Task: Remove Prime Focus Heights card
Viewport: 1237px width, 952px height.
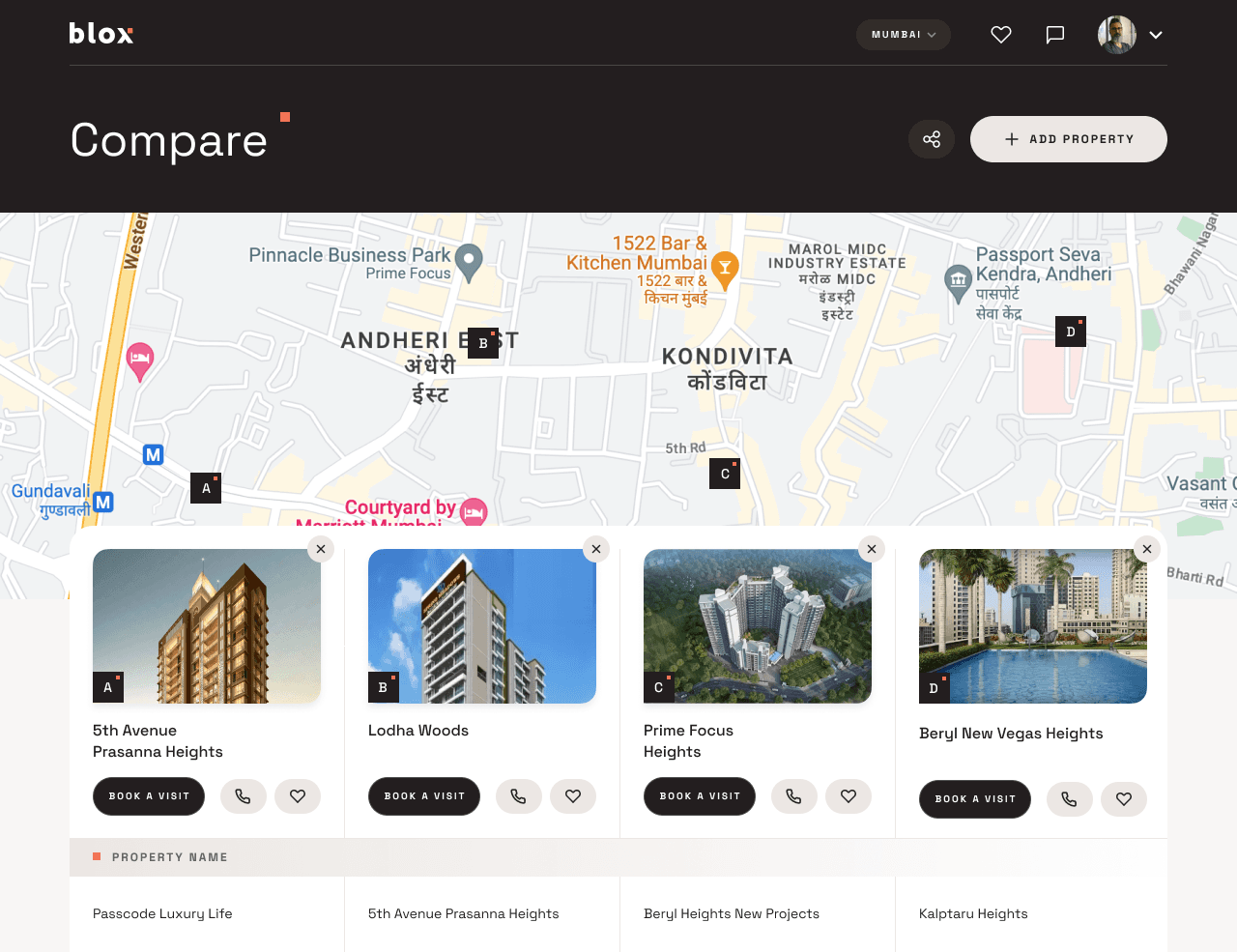Action: tap(872, 549)
